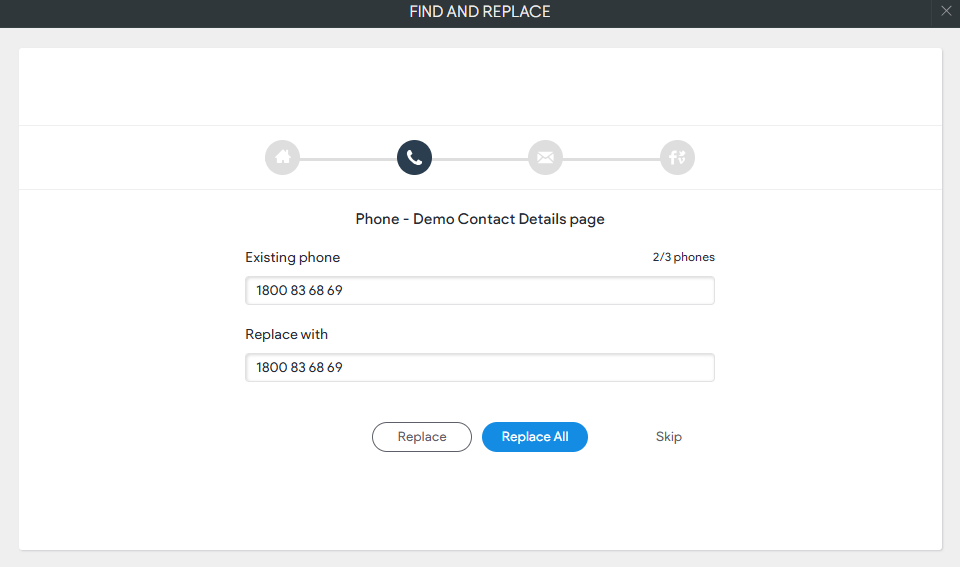Click progress line between home and phone steps

click(348, 159)
